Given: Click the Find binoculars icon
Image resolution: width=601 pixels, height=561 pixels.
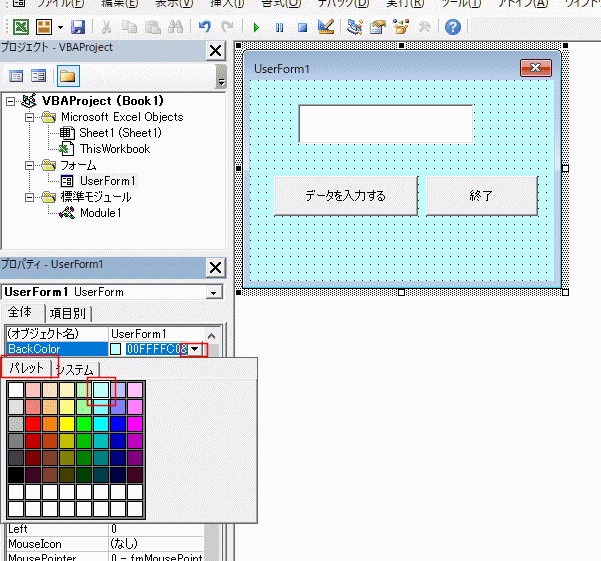Looking at the screenshot, I should (176, 27).
